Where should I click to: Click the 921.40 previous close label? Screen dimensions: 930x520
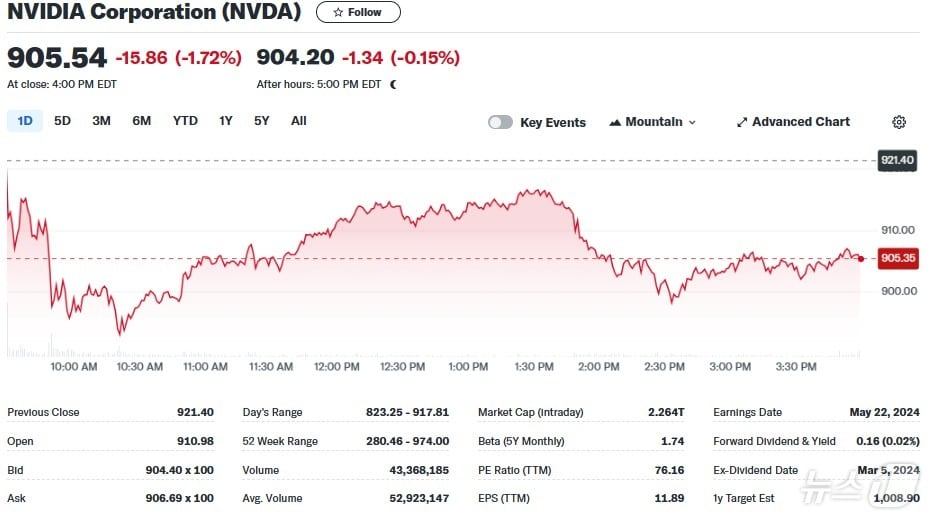click(897, 160)
